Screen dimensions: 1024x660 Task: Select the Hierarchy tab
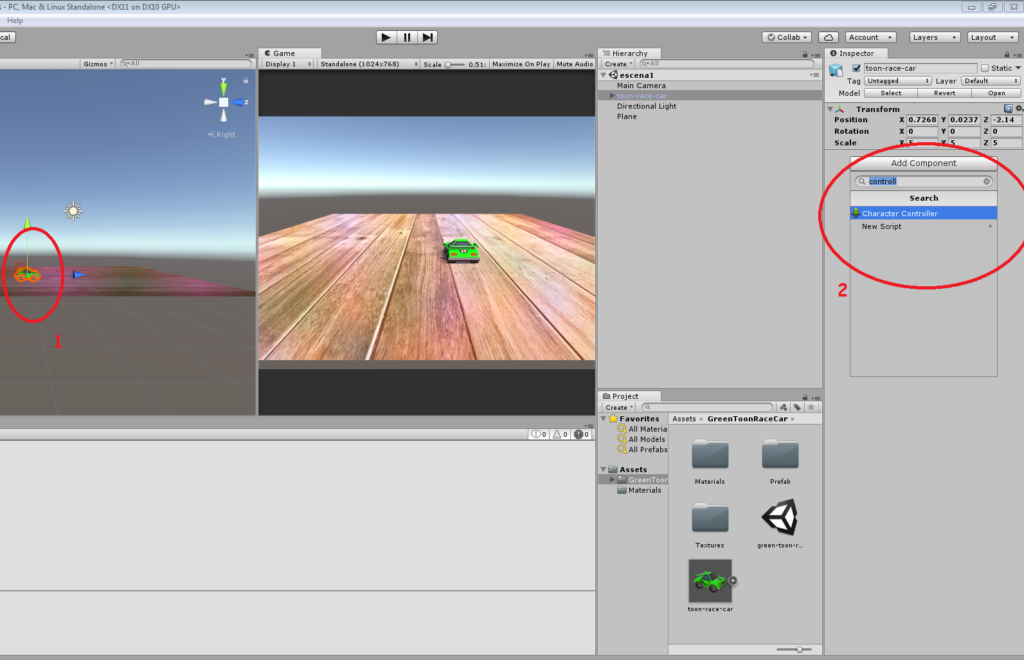(x=630, y=54)
